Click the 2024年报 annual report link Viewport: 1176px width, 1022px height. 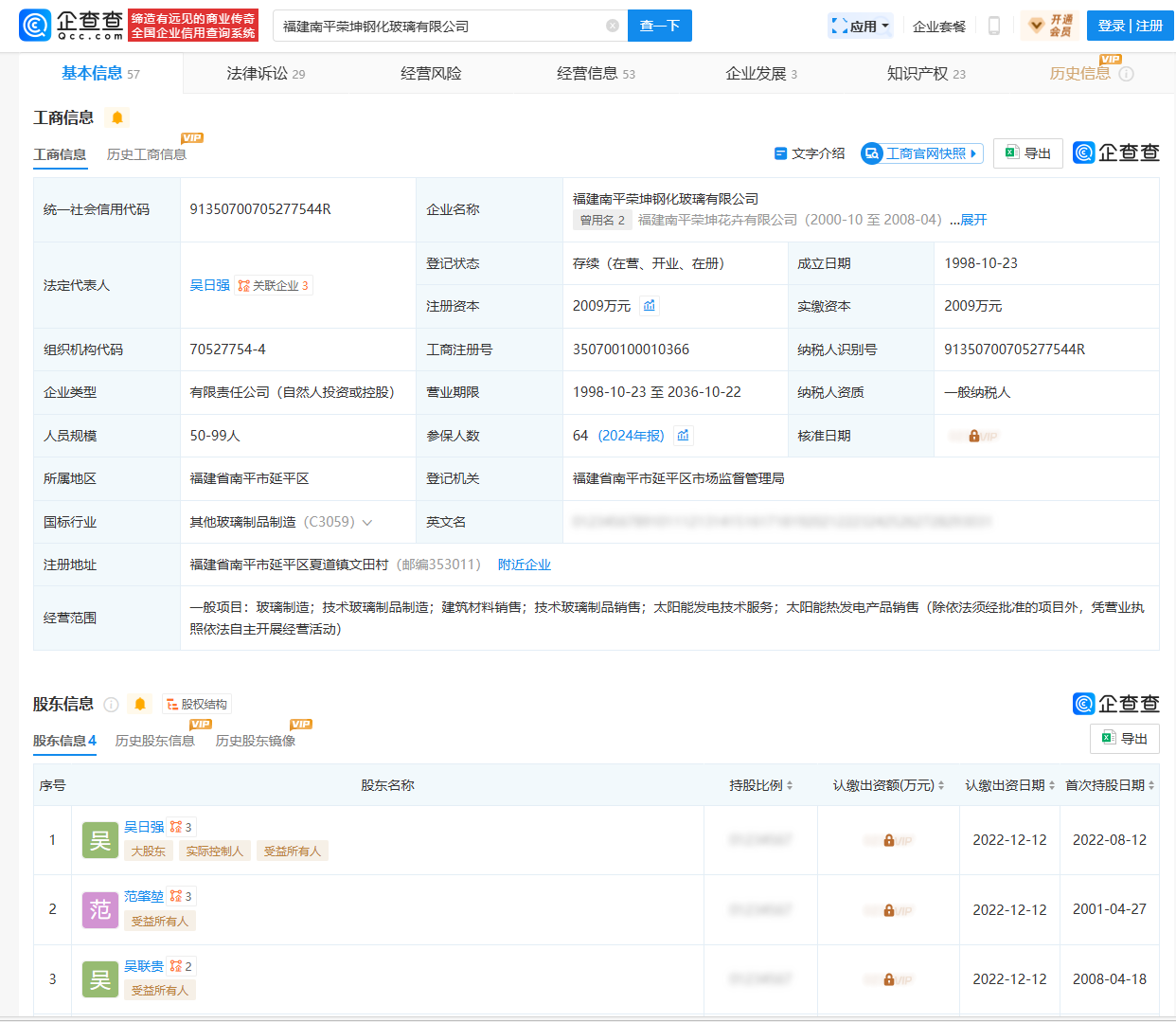point(632,436)
